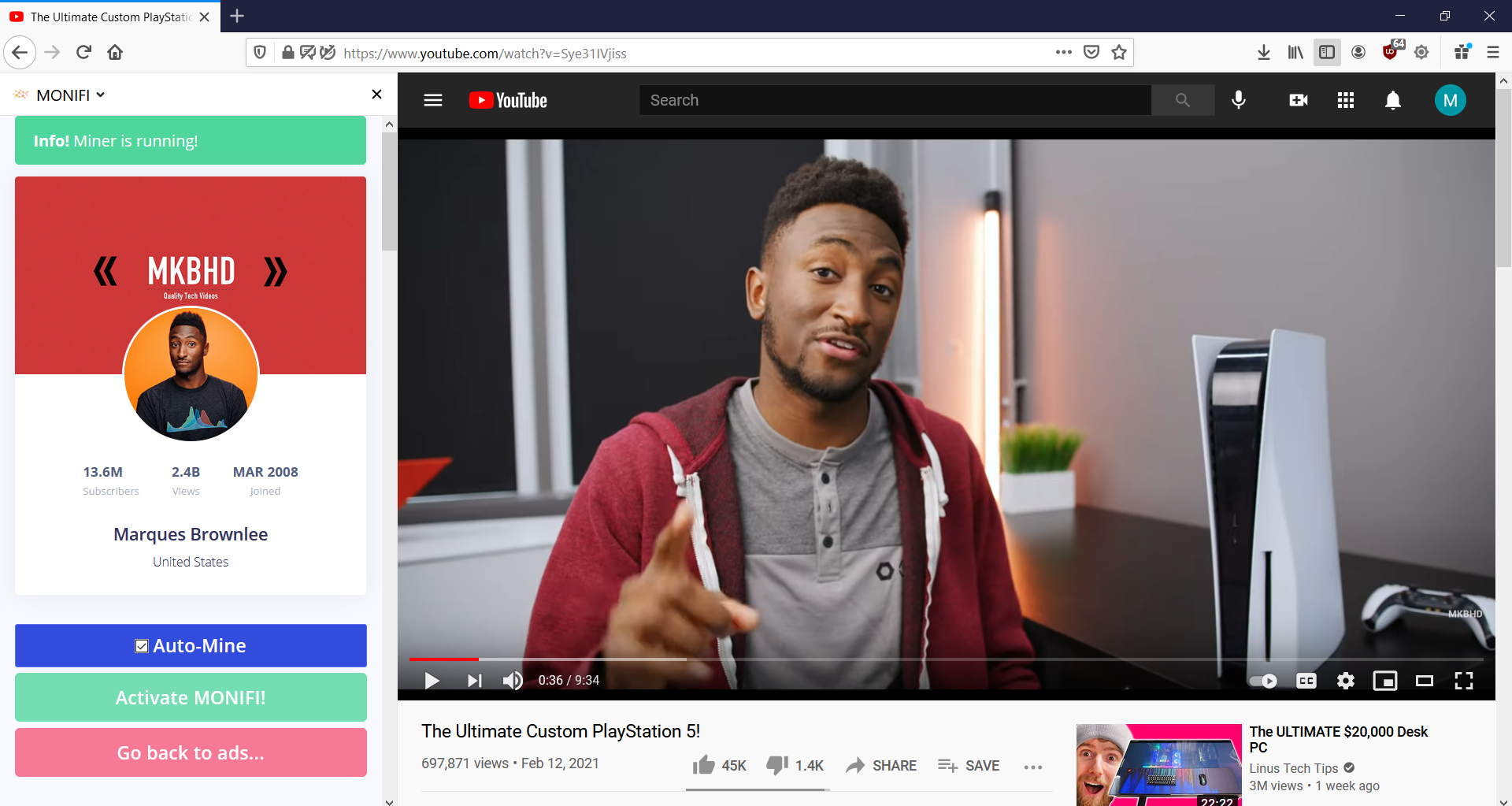
Task: Click Go back to ads... button
Action: pyautogui.click(x=191, y=752)
